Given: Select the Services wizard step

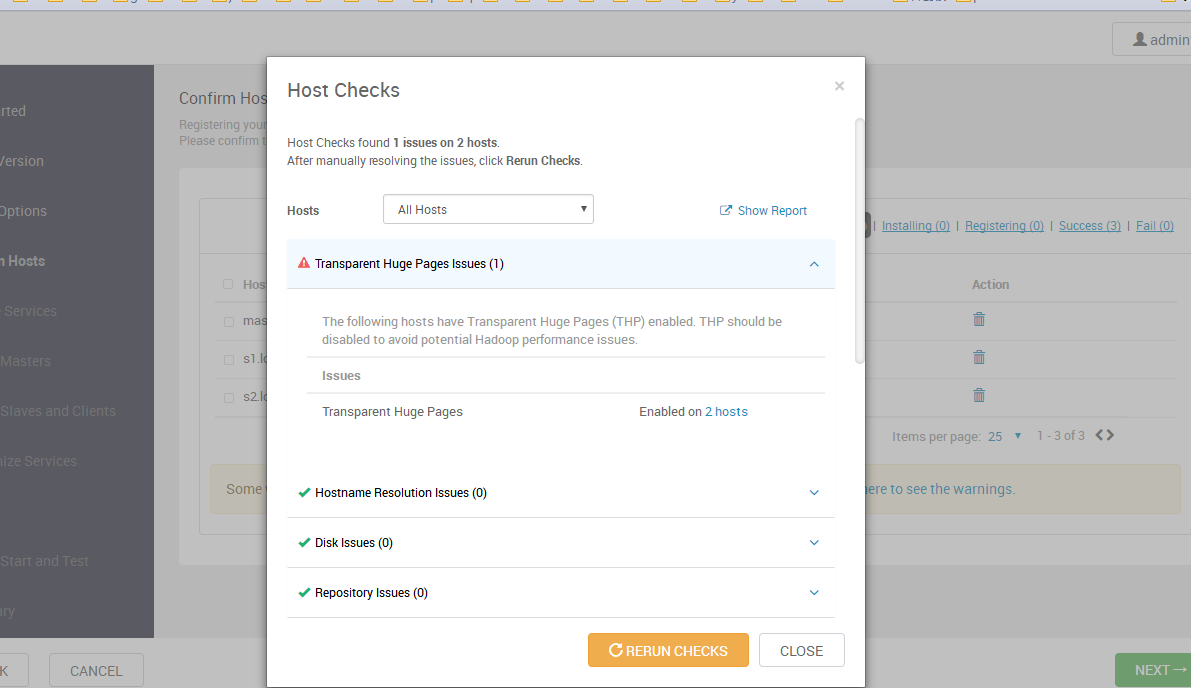Looking at the screenshot, I should click(29, 311).
